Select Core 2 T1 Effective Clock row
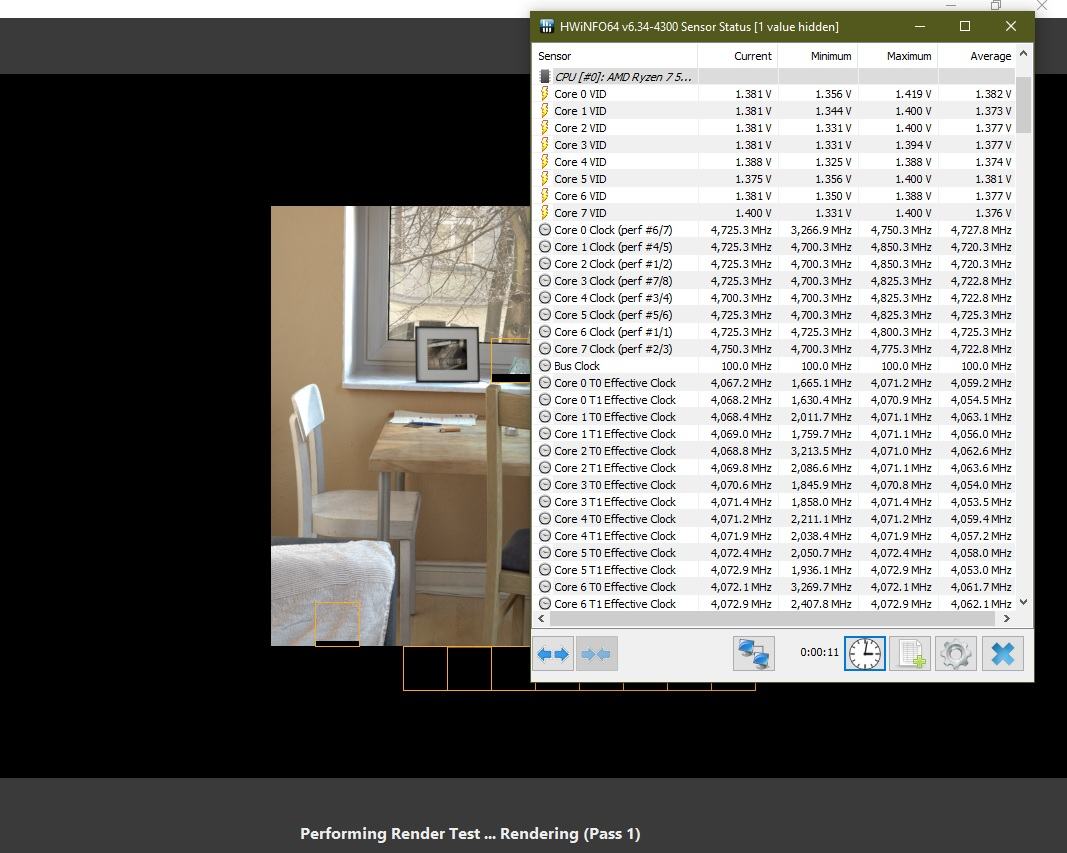 tap(774, 468)
